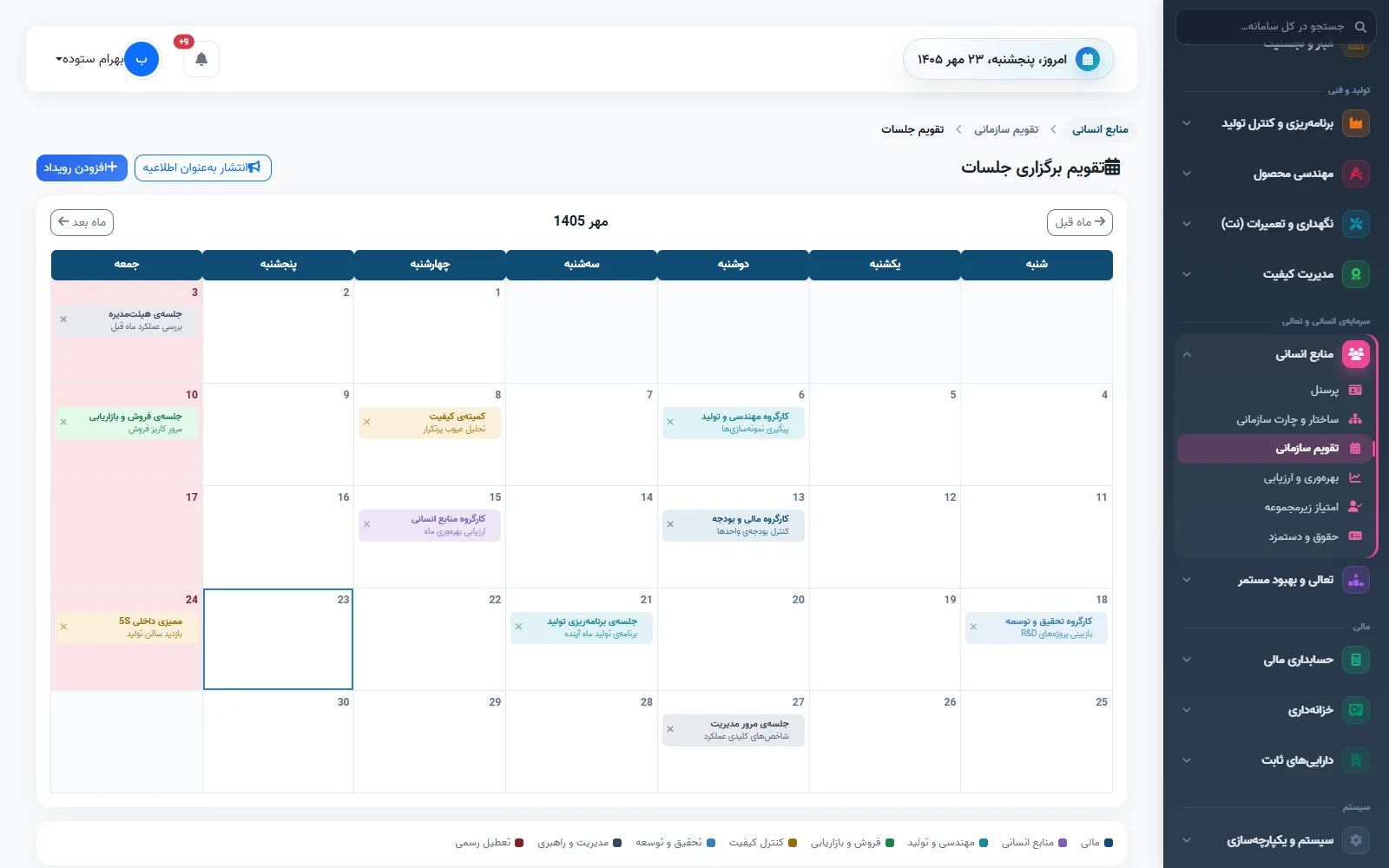Open پرسنل submenu item

click(x=1274, y=391)
